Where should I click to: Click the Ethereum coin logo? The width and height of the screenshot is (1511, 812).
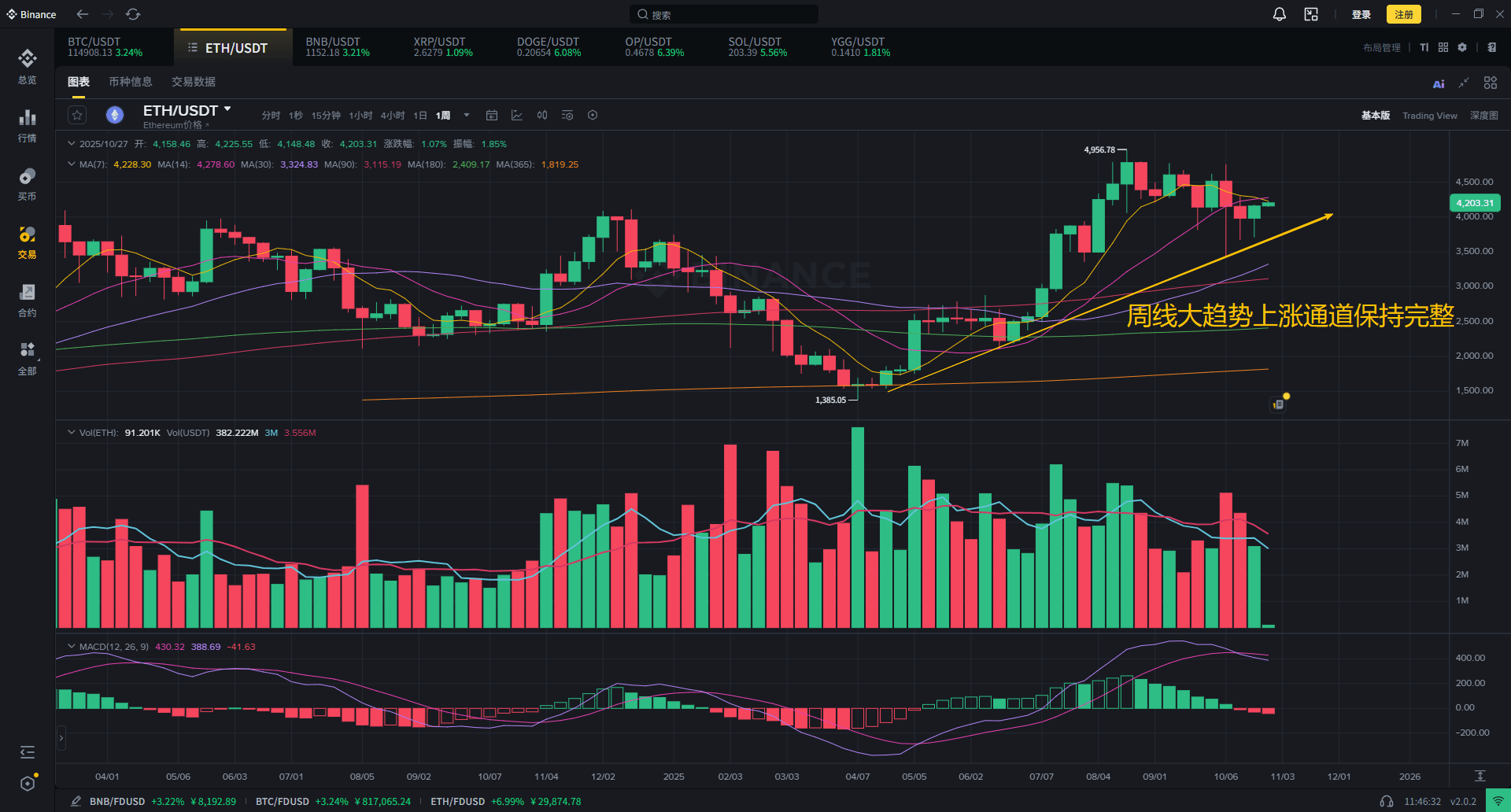pyautogui.click(x=115, y=115)
